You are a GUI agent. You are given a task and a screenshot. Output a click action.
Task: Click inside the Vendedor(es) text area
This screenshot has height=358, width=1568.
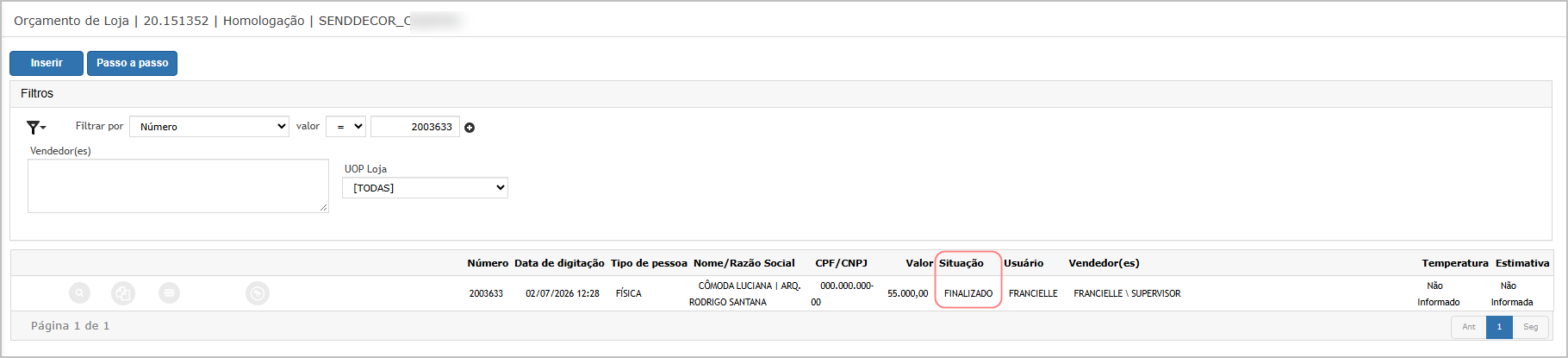[x=178, y=185]
